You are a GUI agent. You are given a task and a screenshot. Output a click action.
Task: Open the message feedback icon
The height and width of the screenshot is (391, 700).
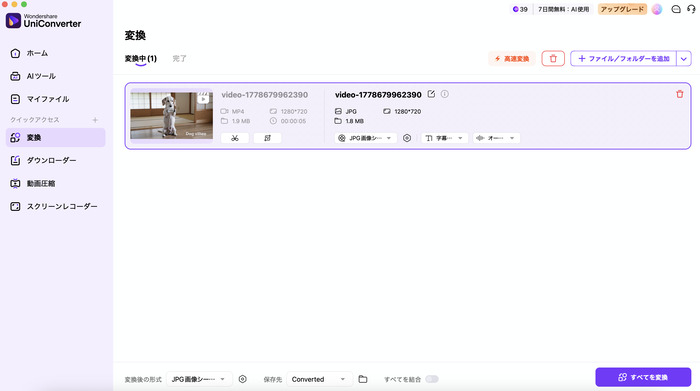[x=676, y=9]
